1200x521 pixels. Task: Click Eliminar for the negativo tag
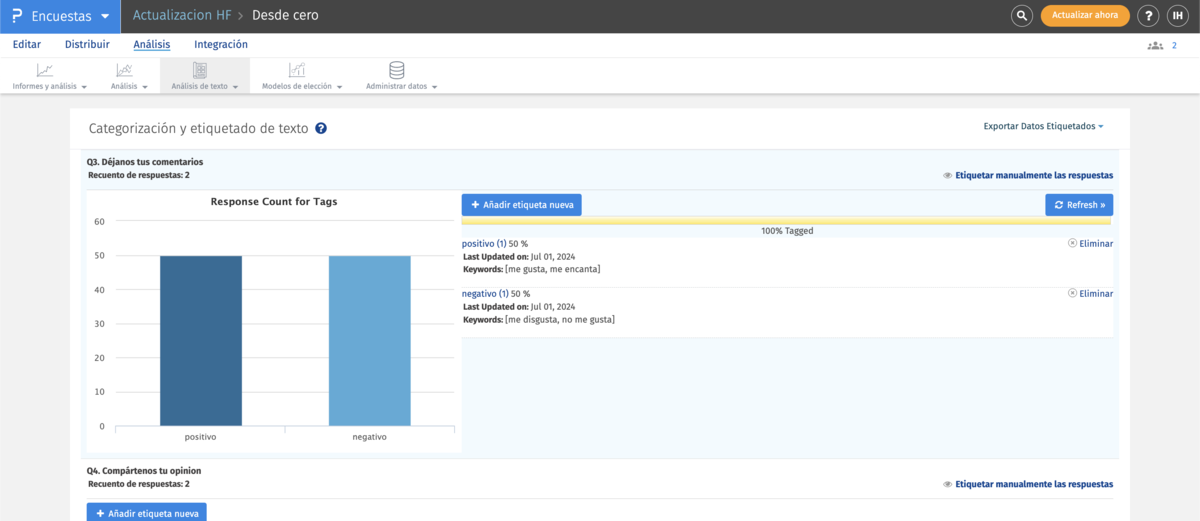[x=1096, y=294]
